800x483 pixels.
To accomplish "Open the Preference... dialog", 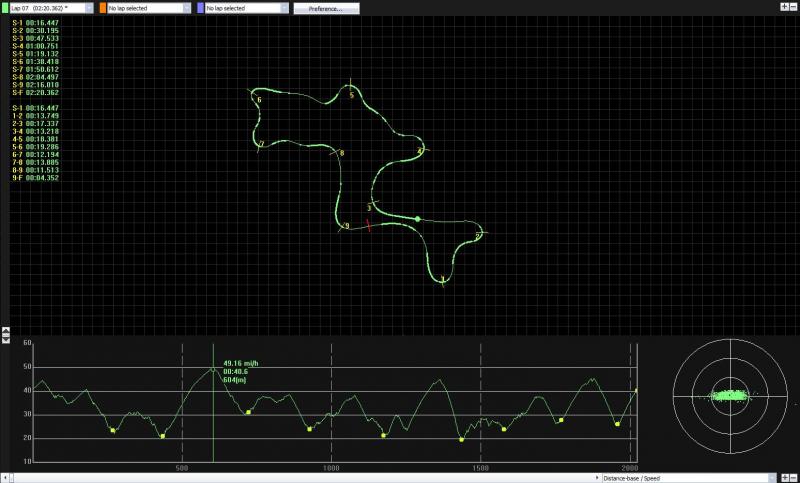I will [x=326, y=9].
